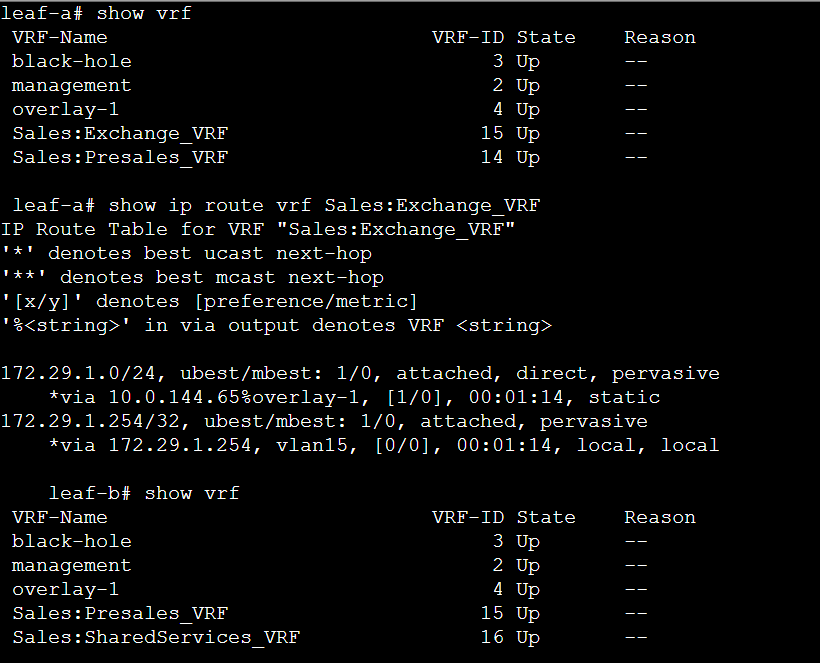Click the word 'static' in route output
The height and width of the screenshot is (663, 820).
[x=624, y=397]
